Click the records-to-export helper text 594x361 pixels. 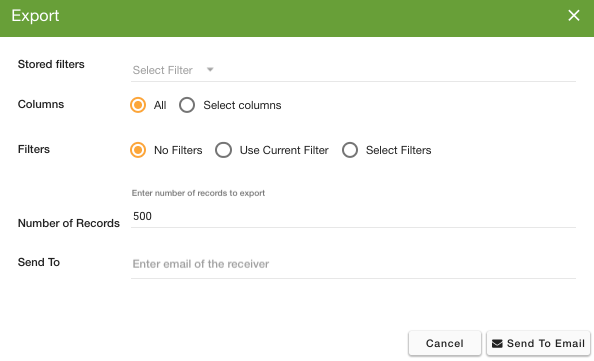pyautogui.click(x=198, y=193)
